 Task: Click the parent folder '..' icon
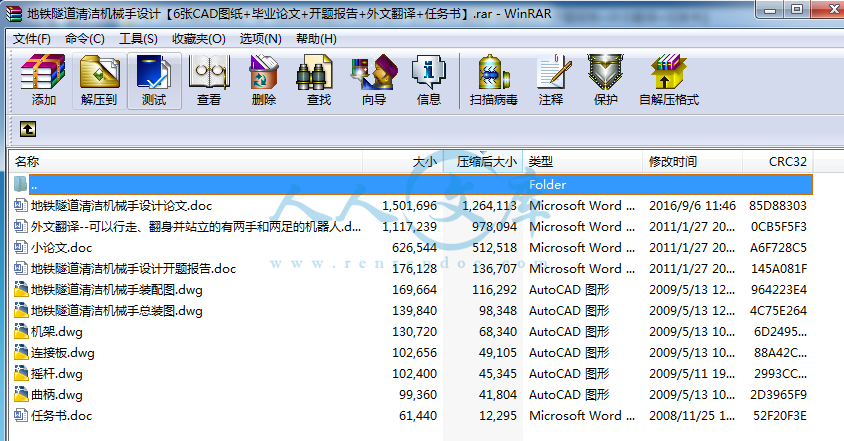point(20,184)
